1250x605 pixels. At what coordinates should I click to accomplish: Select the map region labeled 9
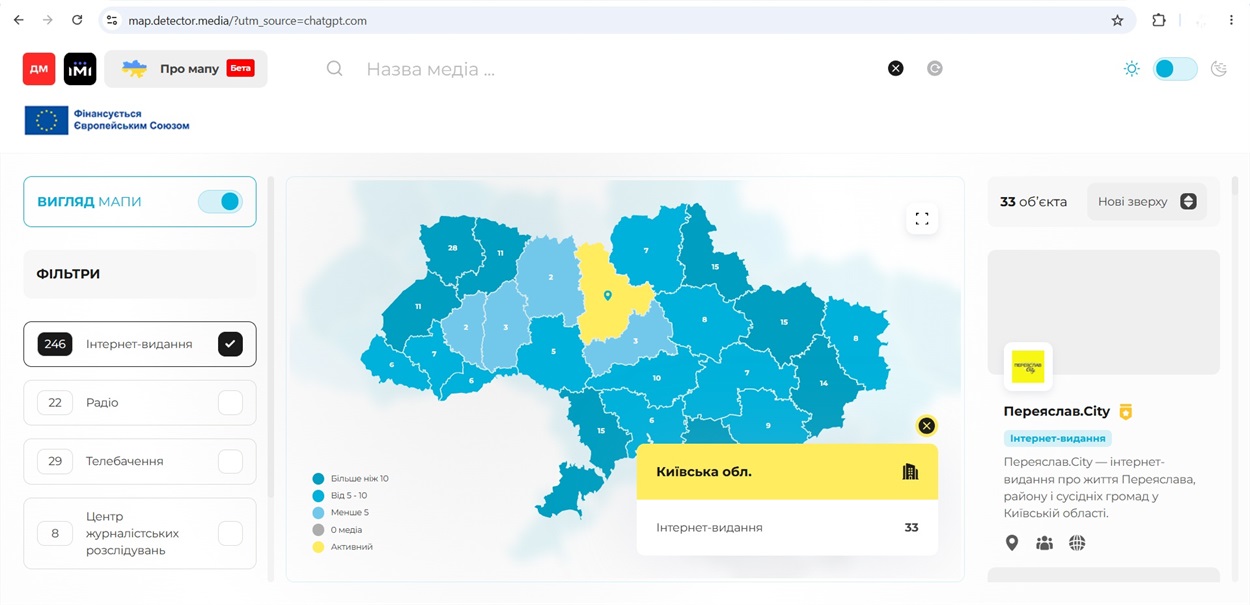(768, 425)
